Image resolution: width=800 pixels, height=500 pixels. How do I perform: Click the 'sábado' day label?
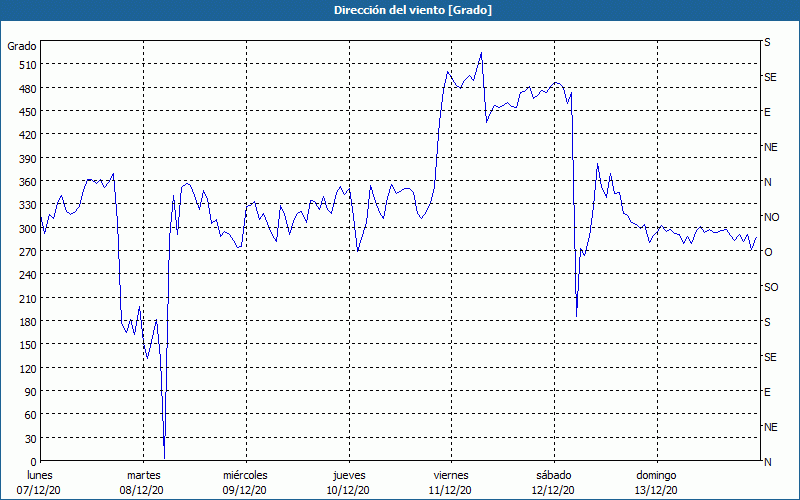554,475
